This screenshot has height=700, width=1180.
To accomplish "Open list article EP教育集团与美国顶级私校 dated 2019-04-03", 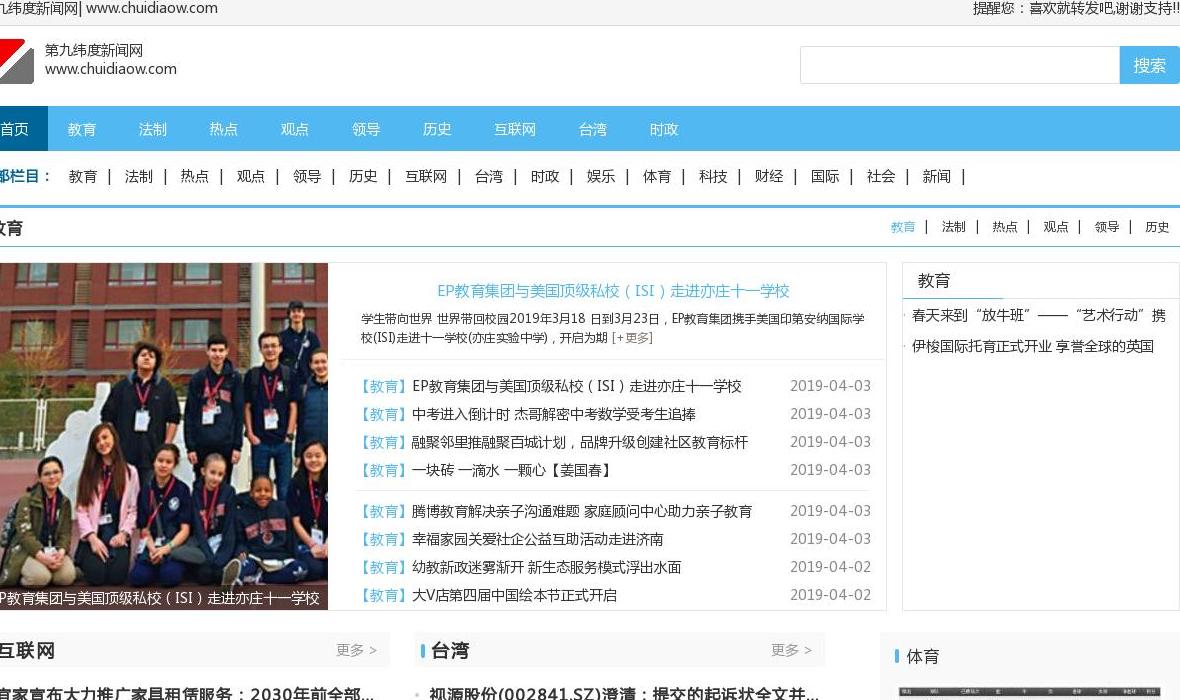I will (576, 386).
